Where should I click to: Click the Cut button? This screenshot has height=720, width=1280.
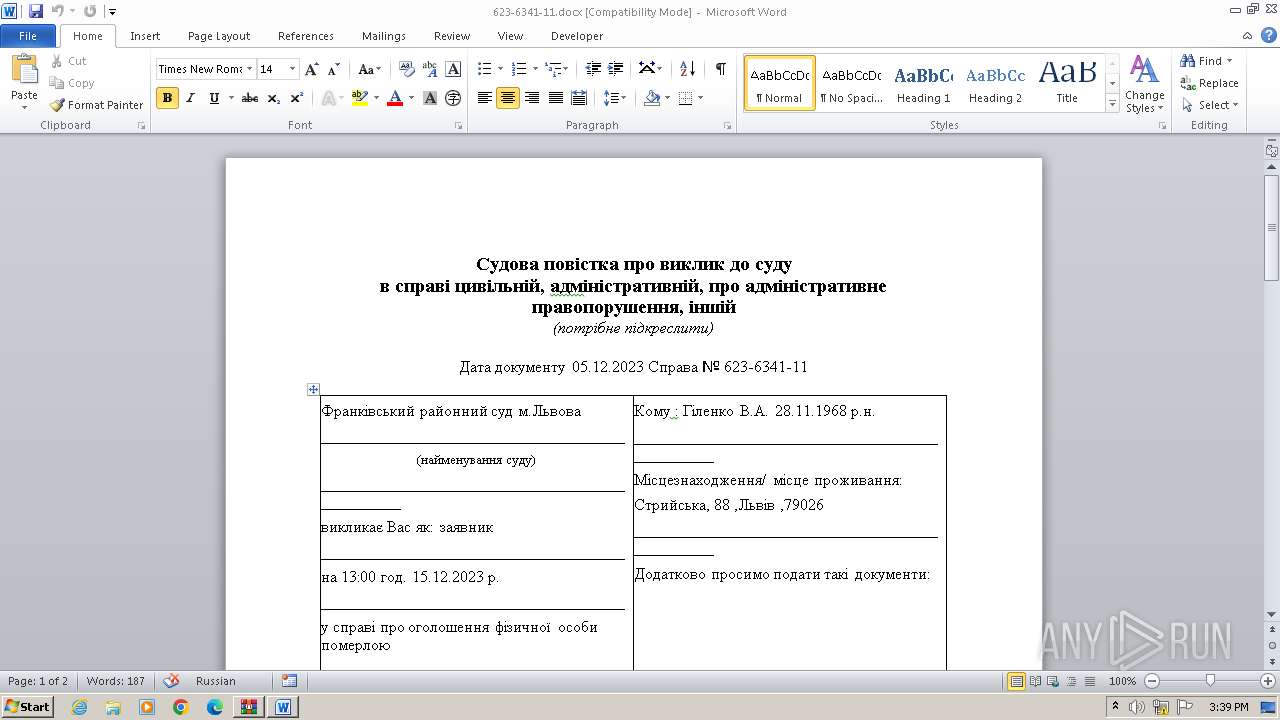pos(68,61)
